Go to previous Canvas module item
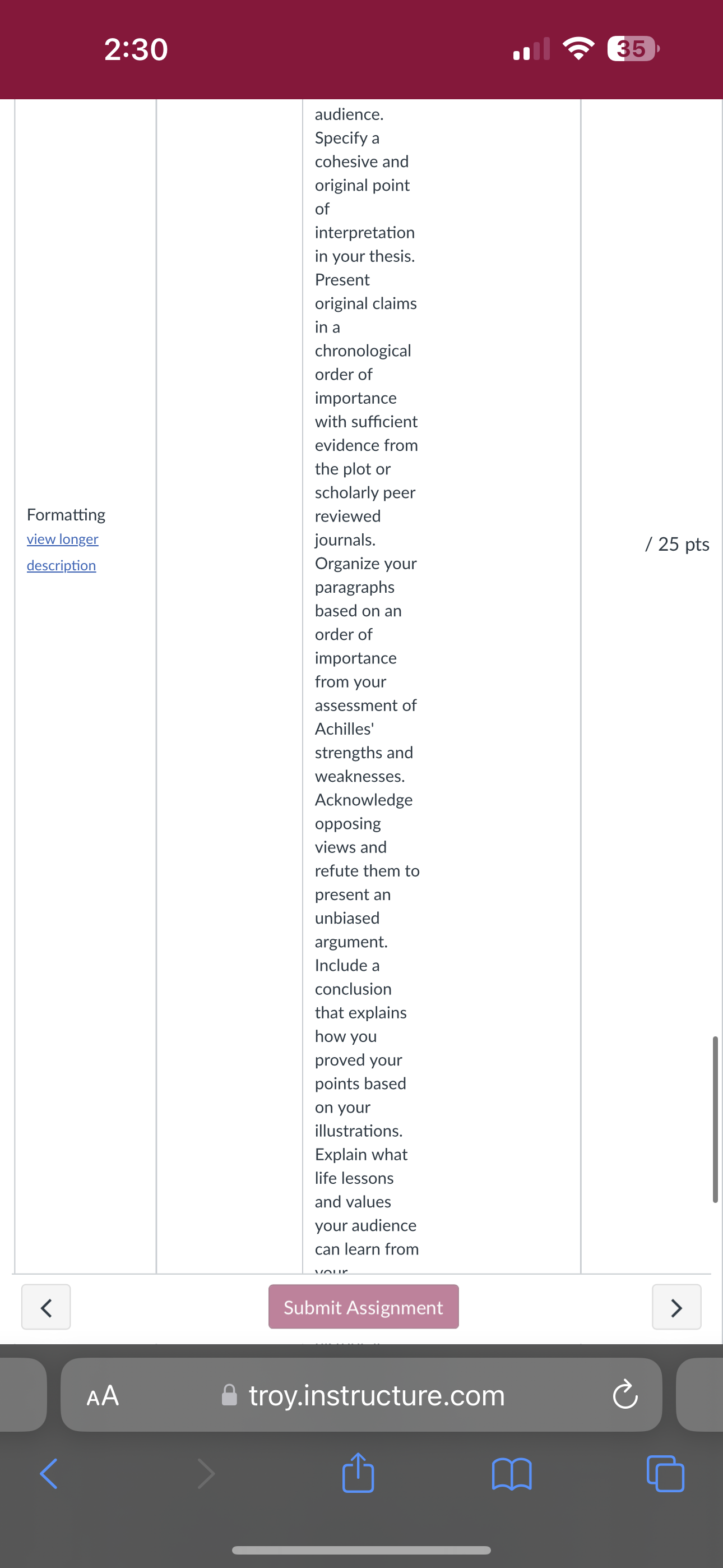 click(x=47, y=1307)
